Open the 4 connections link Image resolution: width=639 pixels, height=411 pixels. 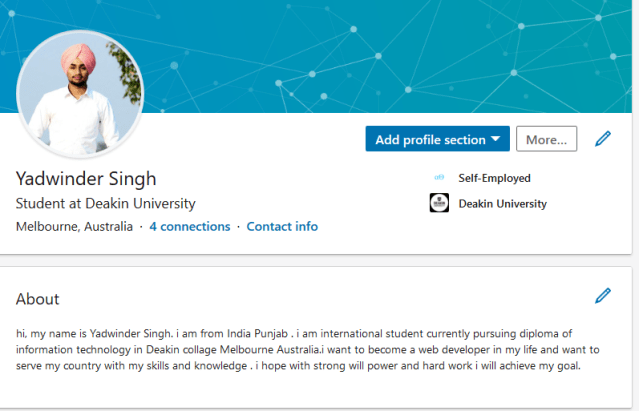[x=190, y=227]
